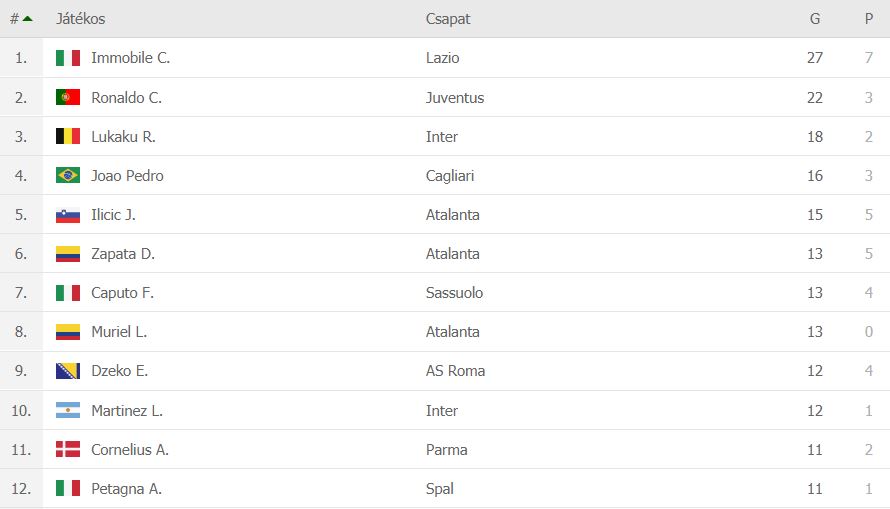Click the Slovenia flag beside Ilicic J.
Screen dimensions: 890x509
(x=68, y=215)
